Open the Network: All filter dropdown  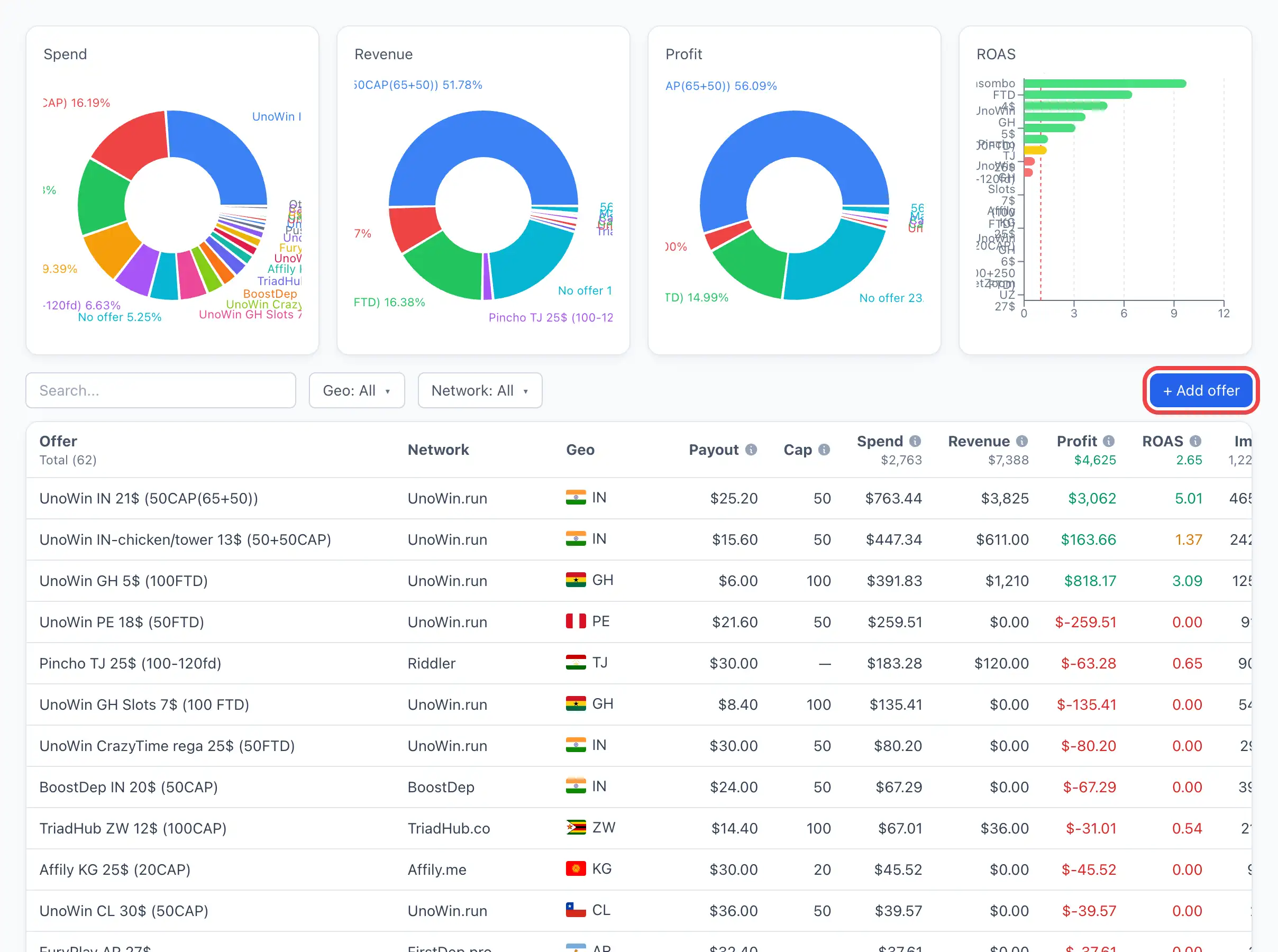480,391
